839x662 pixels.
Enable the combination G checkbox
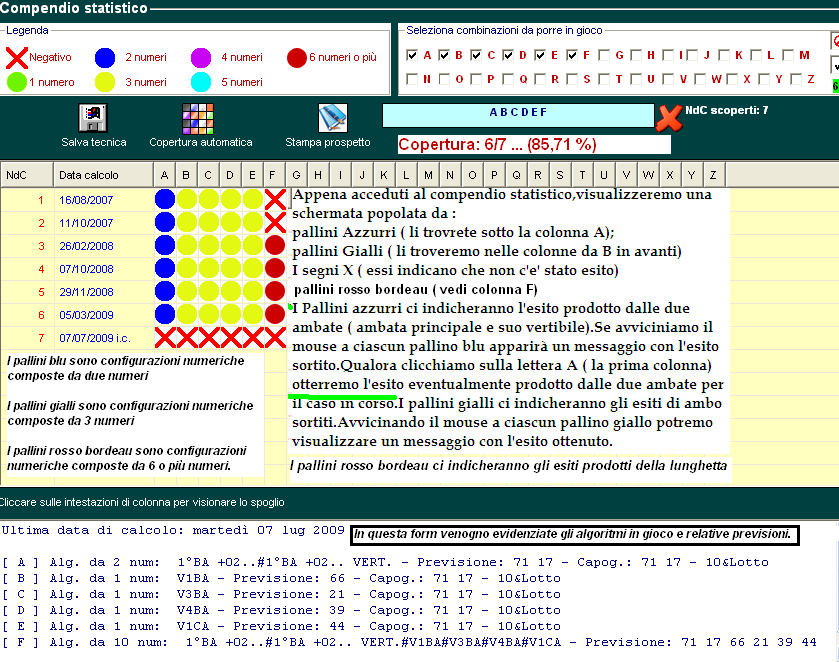click(605, 55)
